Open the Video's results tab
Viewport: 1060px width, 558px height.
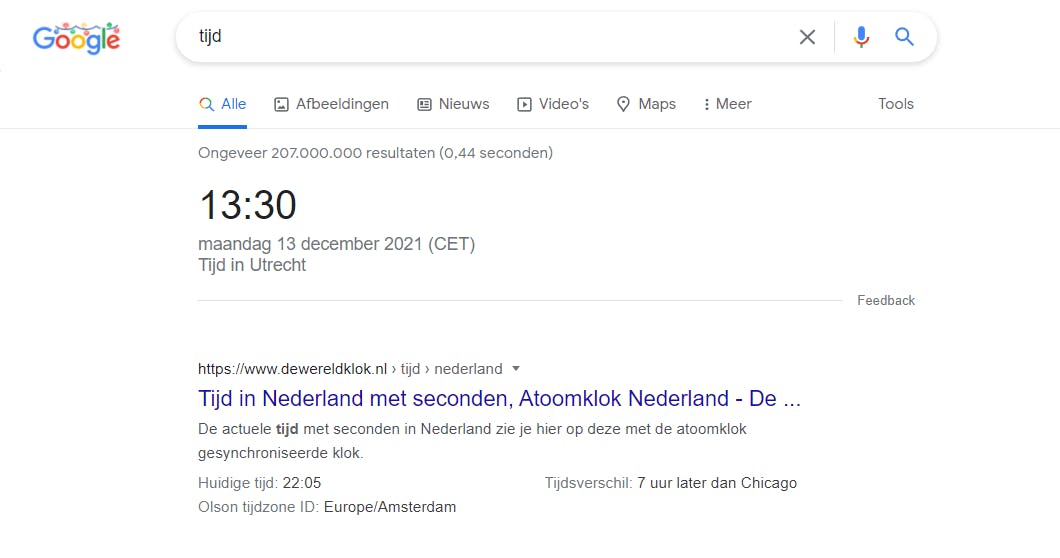pyautogui.click(x=553, y=104)
